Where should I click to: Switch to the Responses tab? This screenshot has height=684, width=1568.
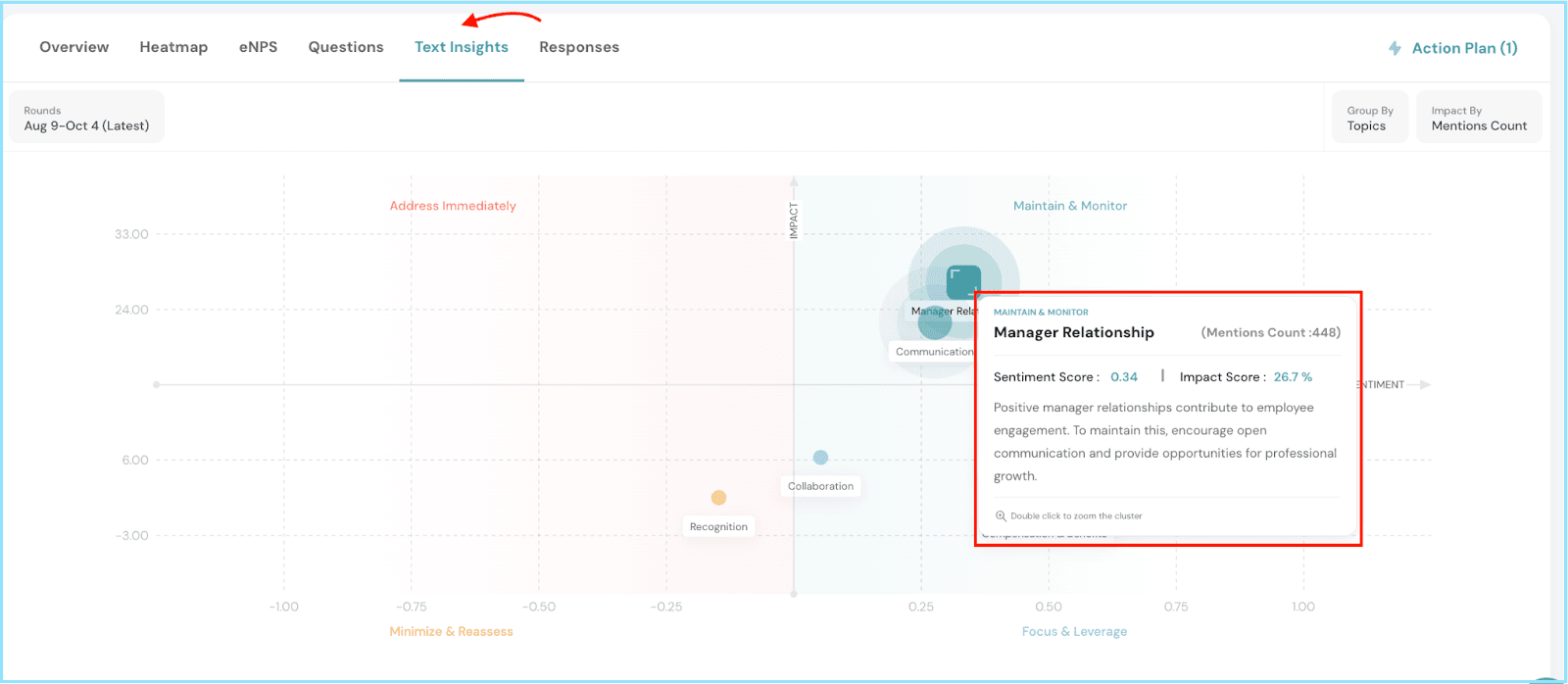[579, 47]
